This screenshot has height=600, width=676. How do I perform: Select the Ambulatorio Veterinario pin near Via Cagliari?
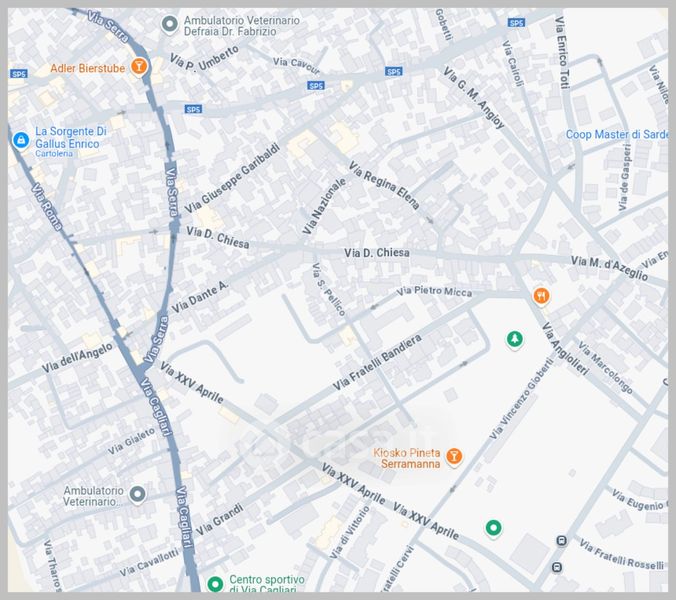pos(138,494)
